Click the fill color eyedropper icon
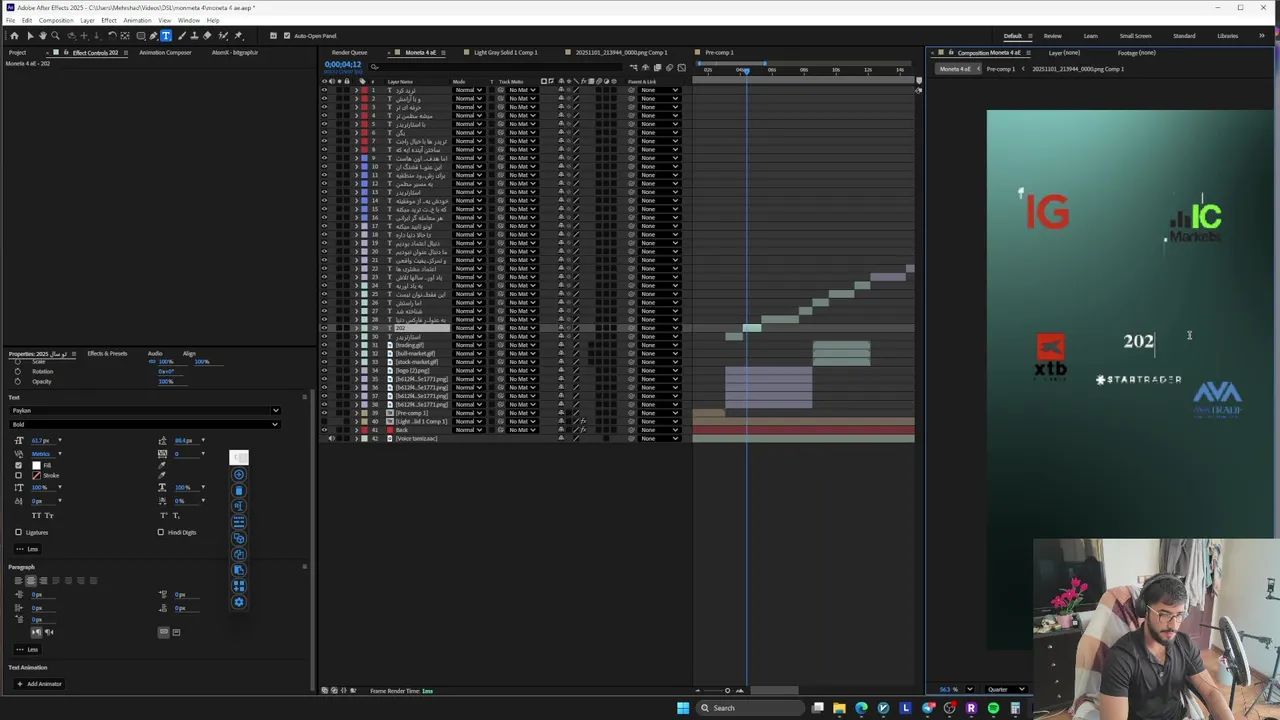The width and height of the screenshot is (1280, 720). (x=162, y=465)
